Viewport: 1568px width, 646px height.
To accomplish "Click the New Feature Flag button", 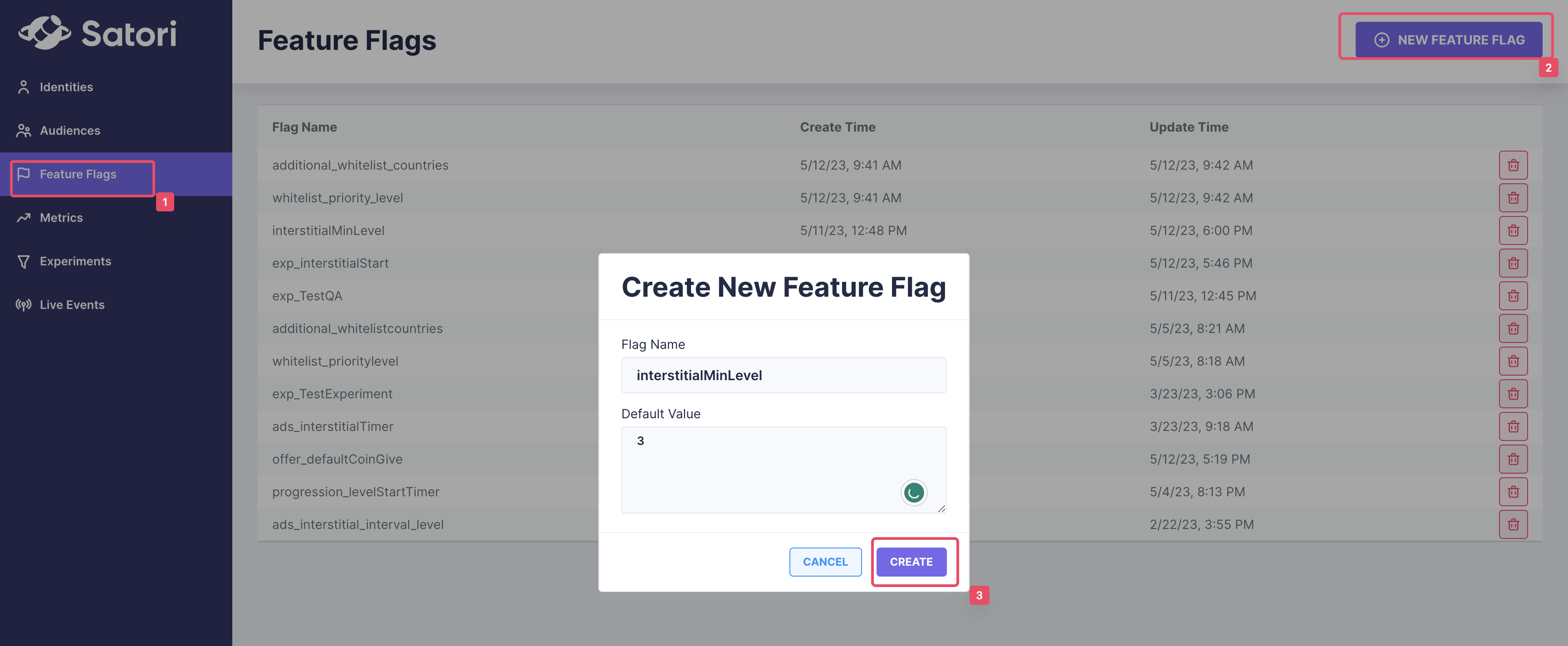I will click(x=1448, y=39).
